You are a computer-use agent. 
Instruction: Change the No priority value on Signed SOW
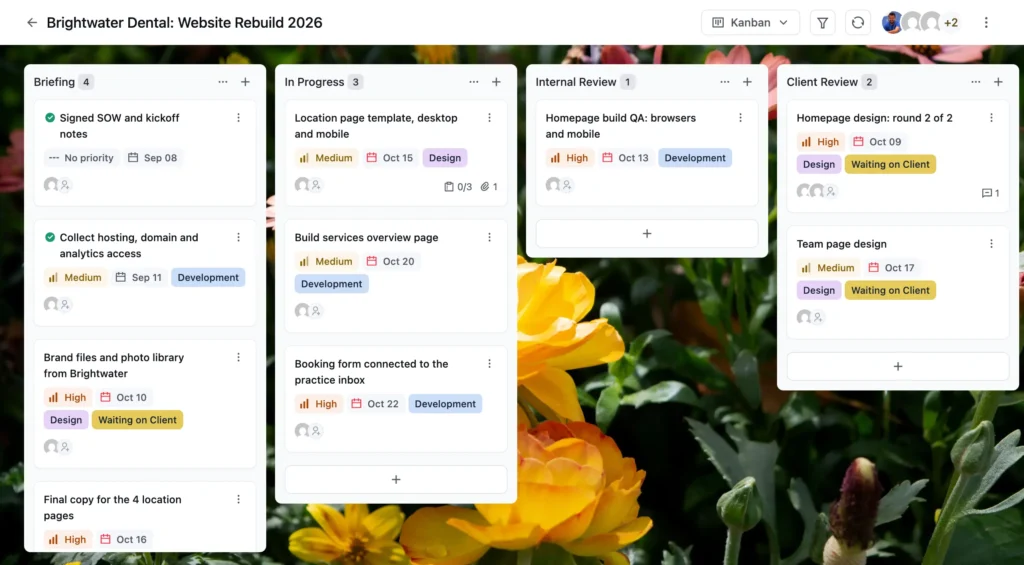pyautogui.click(x=82, y=157)
